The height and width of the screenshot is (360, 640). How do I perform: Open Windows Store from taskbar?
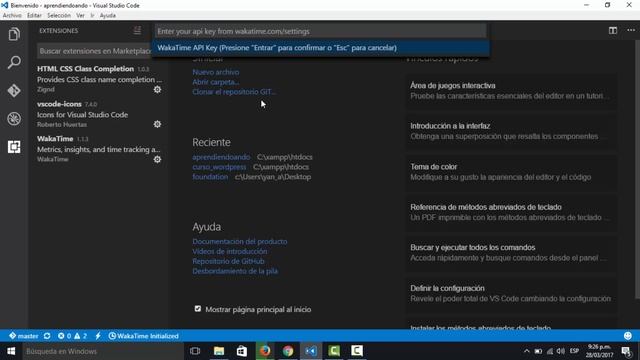coord(242,351)
